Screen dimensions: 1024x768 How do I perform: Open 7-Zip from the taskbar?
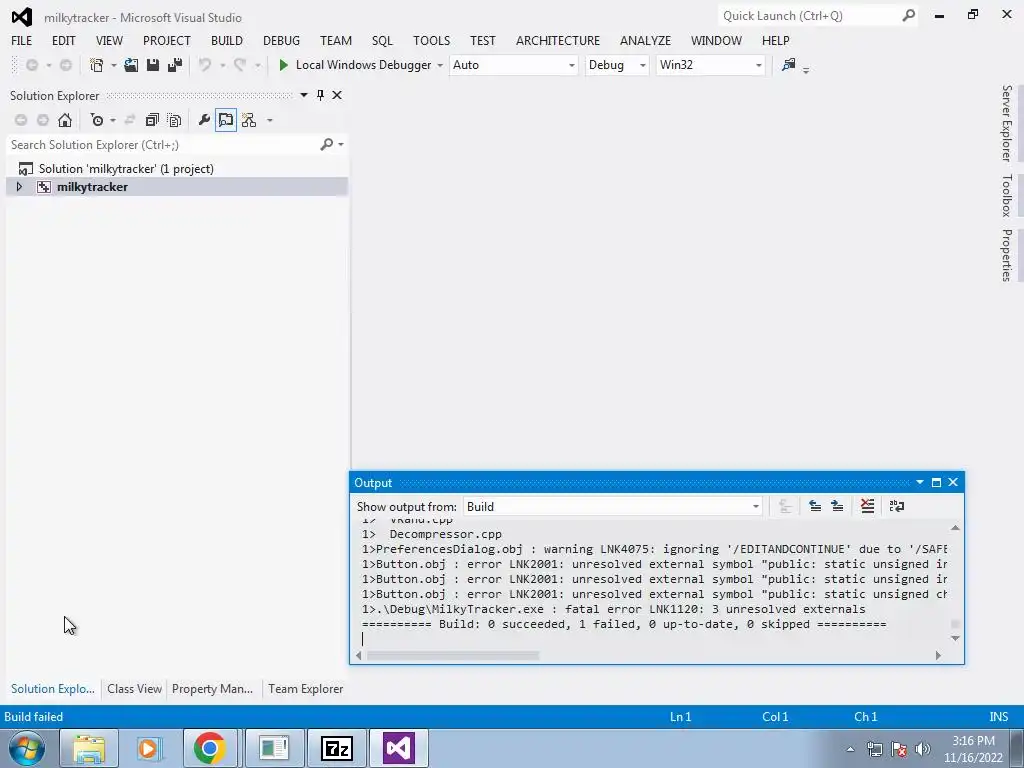point(336,748)
